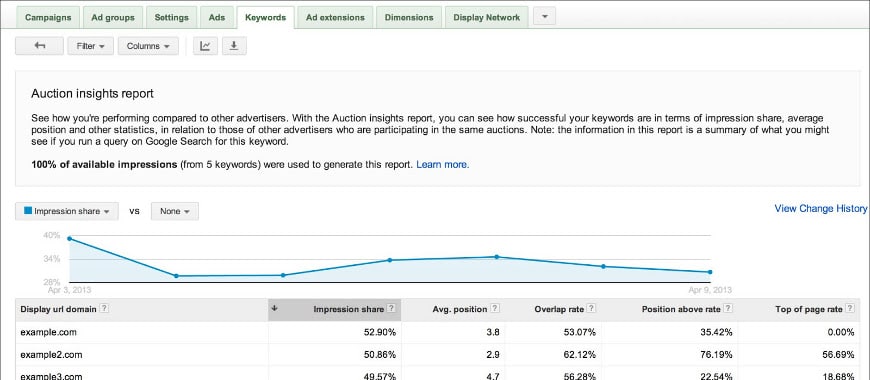Open help icon next to Impression share header
The height and width of the screenshot is (380, 870).
coord(392,309)
